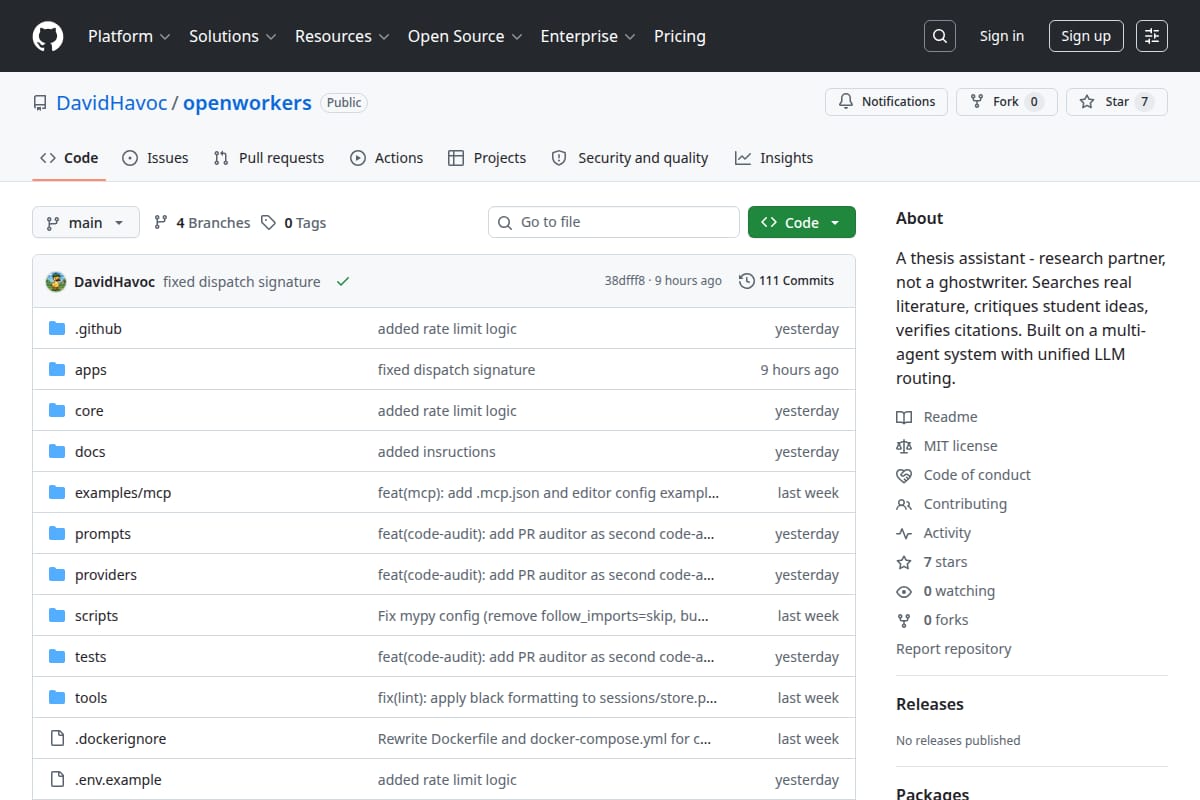Open the DavidHavoc owner link in breadcrumb
The image size is (1200, 800).
coord(112,102)
